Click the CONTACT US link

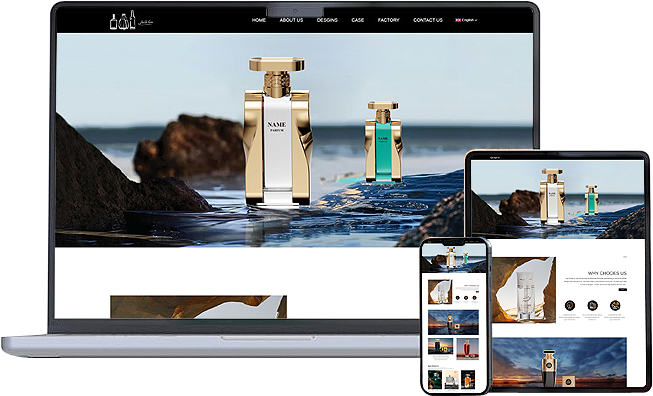pos(428,20)
